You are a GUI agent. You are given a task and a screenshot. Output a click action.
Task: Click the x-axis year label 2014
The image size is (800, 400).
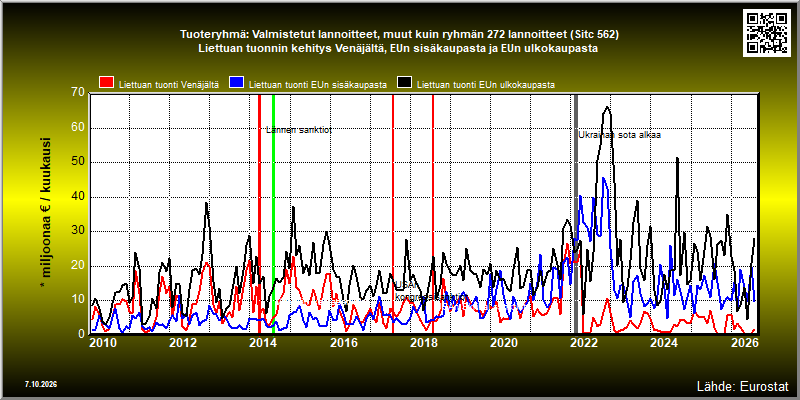coord(263,342)
